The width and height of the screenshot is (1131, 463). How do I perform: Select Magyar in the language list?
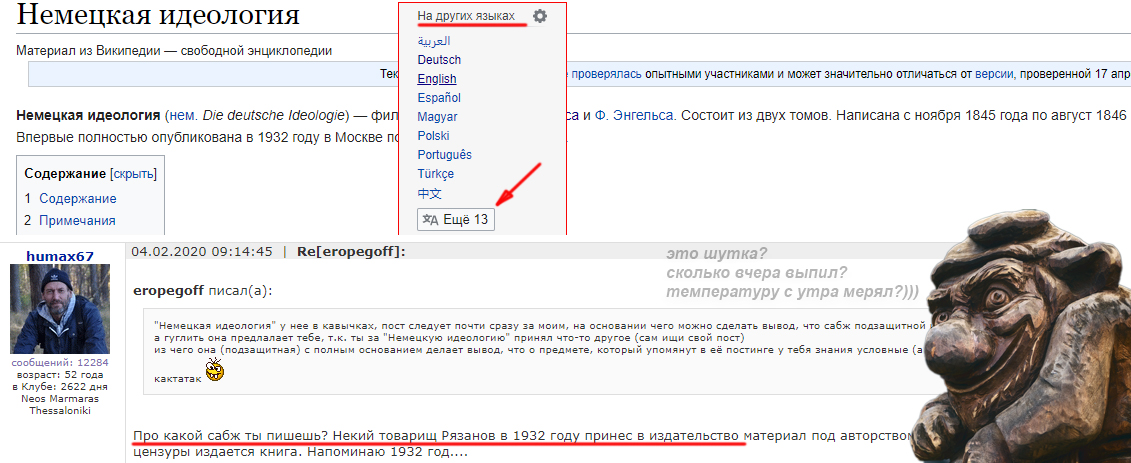pos(437,117)
